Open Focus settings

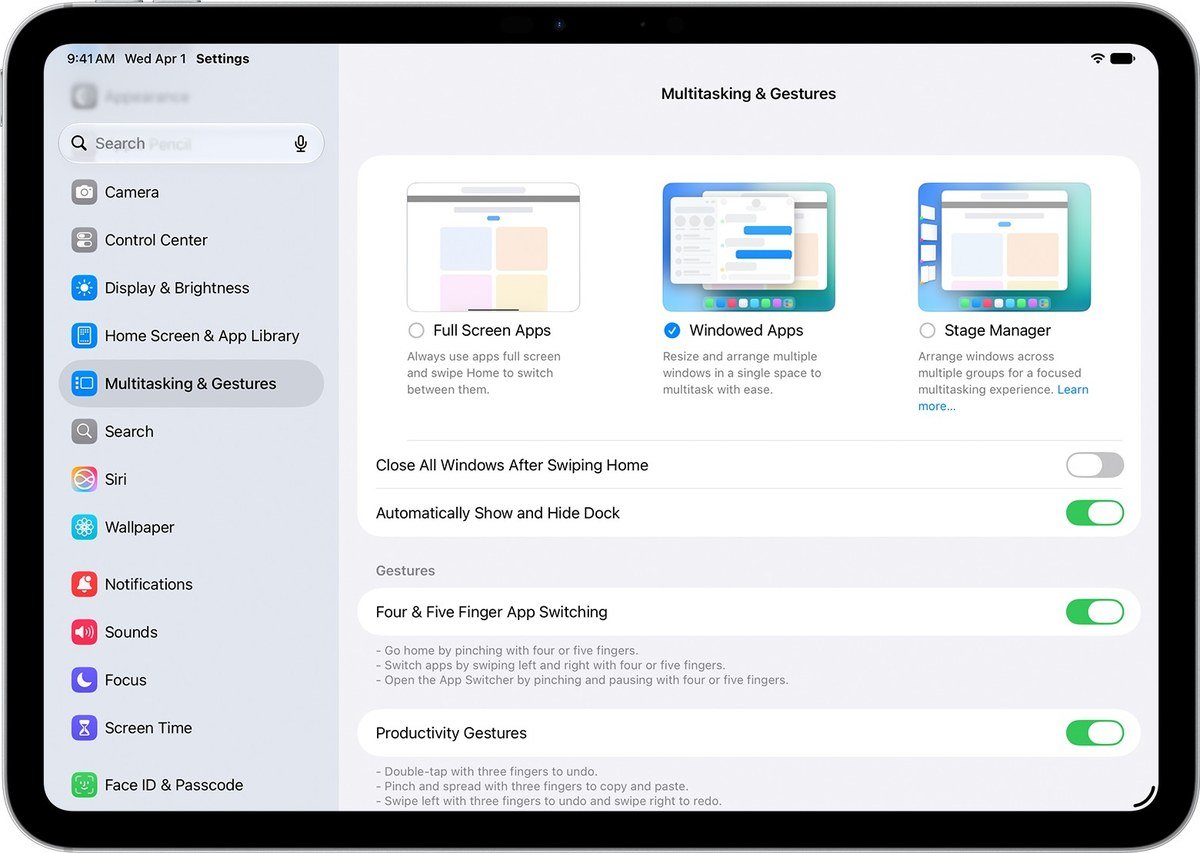pos(191,680)
